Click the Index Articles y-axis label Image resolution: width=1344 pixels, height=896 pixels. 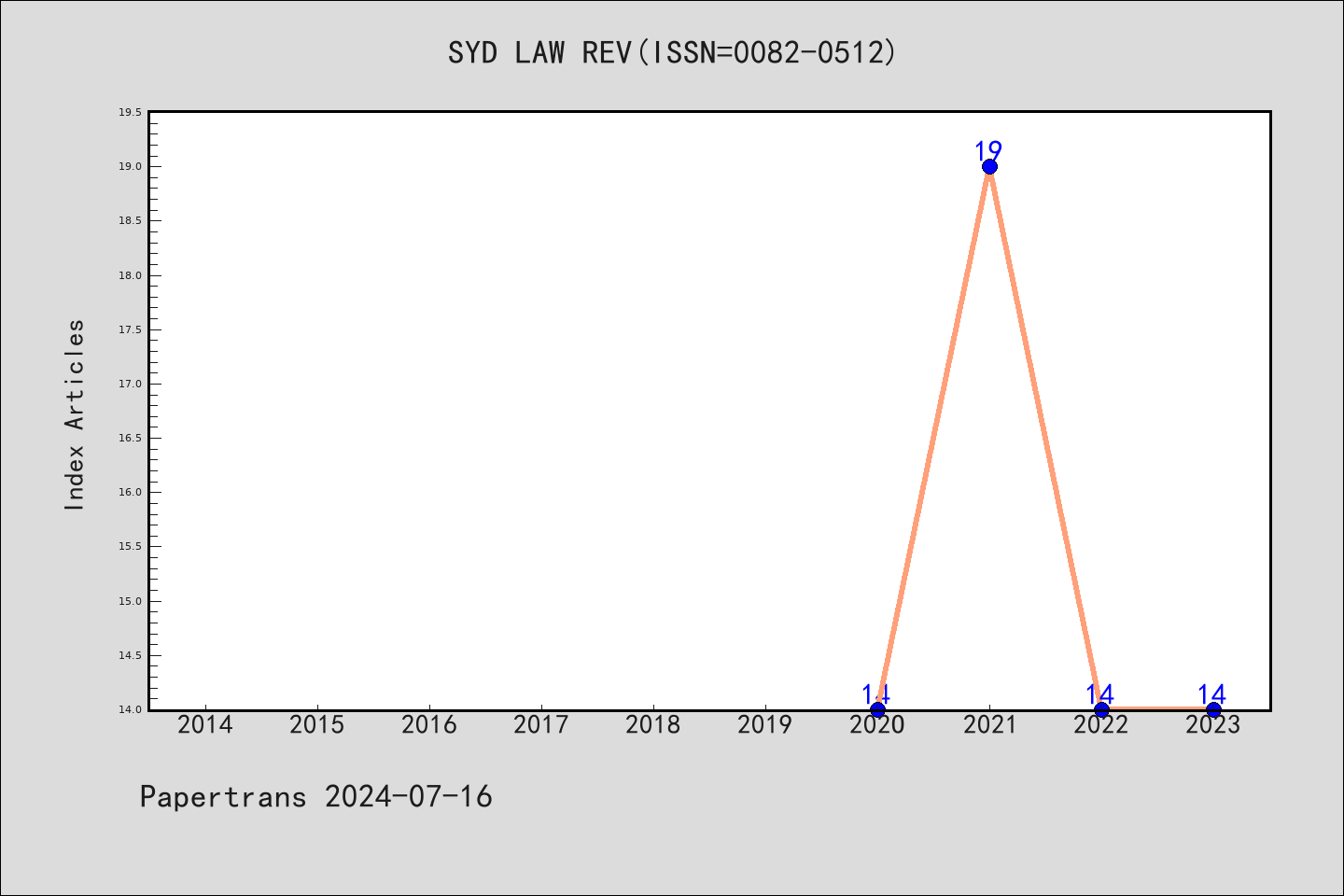pos(75,414)
